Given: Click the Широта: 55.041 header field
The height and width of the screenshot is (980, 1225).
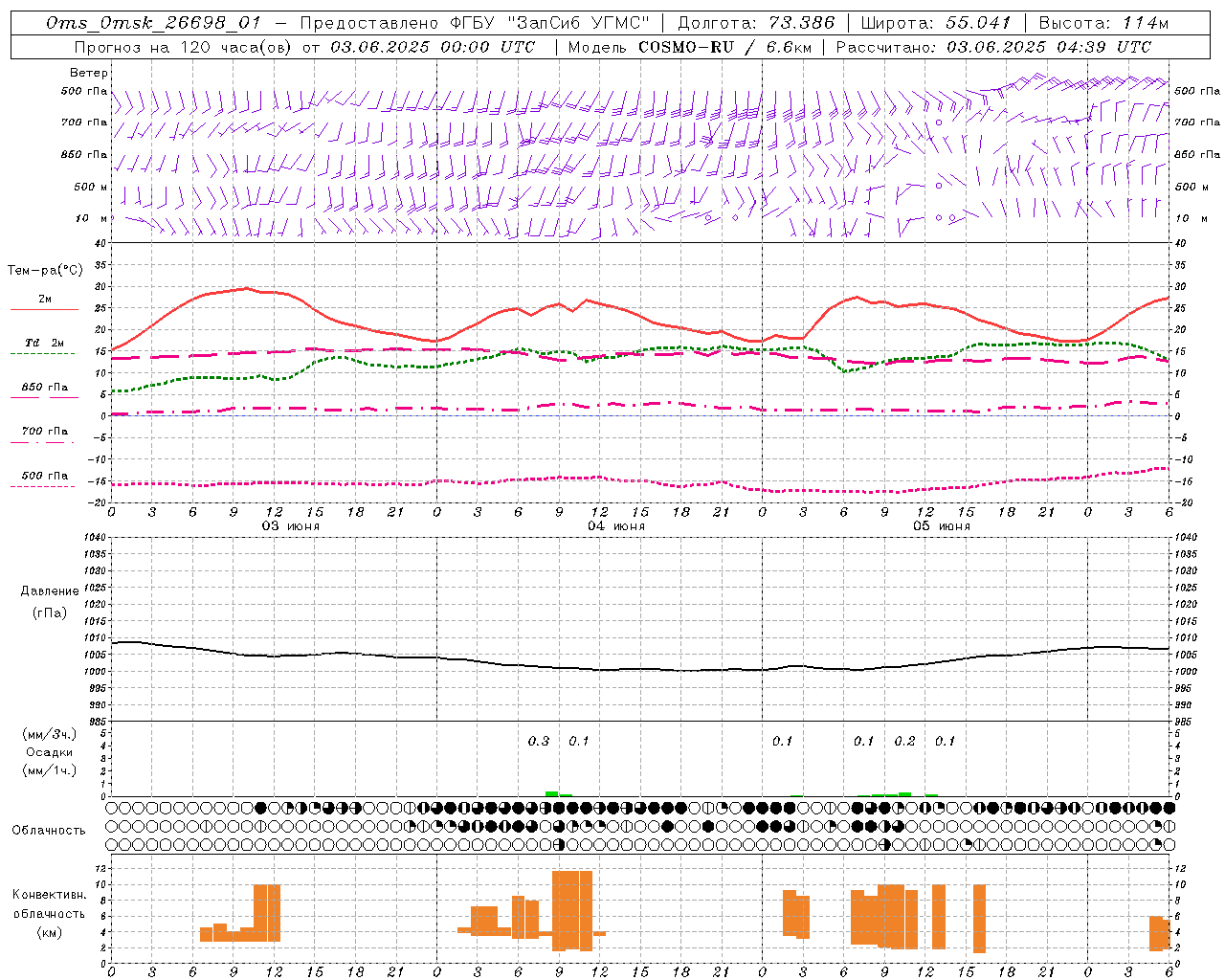Looking at the screenshot, I should pyautogui.click(x=936, y=23).
